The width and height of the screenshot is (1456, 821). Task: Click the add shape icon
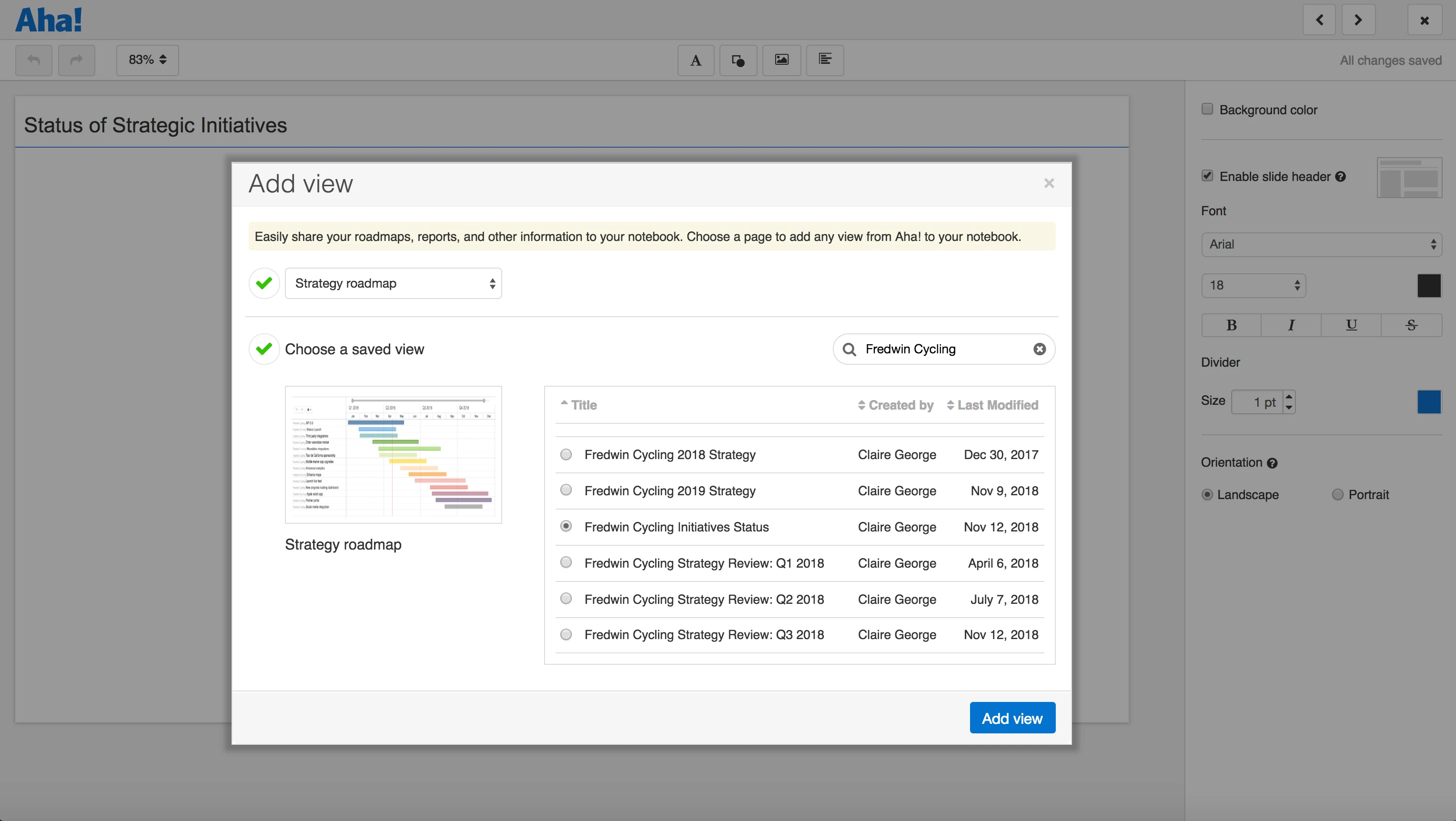point(738,60)
